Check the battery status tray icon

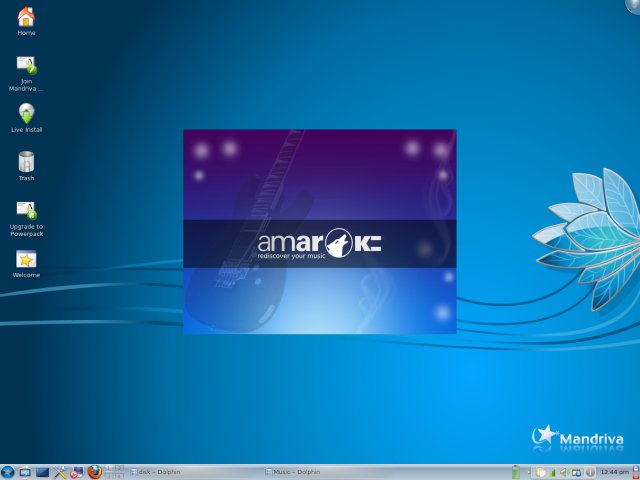[x=516, y=472]
